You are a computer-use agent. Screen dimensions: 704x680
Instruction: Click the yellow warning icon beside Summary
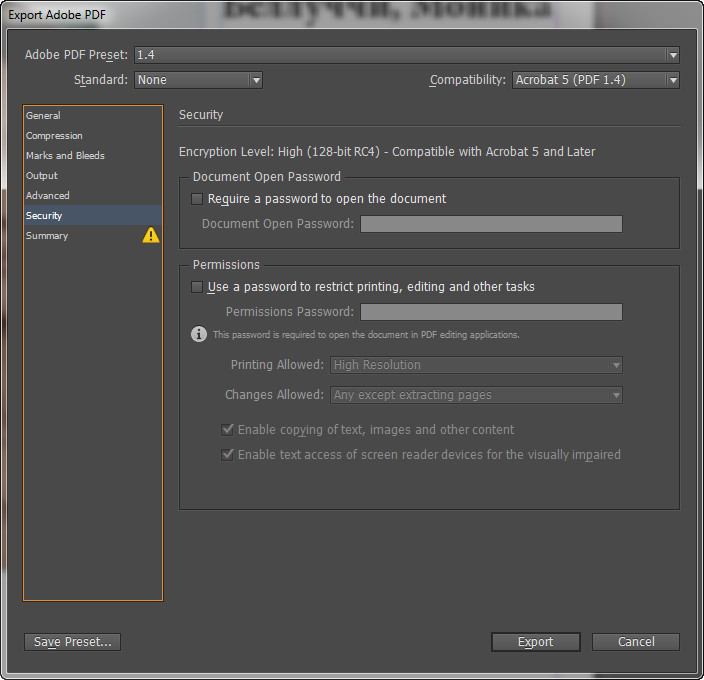tap(151, 235)
